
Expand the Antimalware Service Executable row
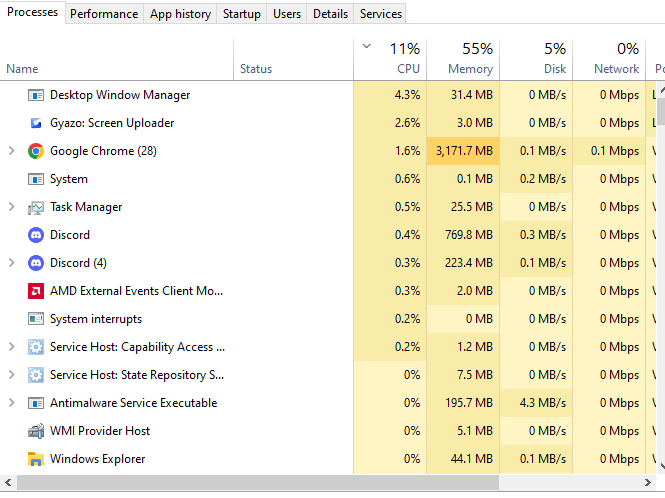click(11, 403)
